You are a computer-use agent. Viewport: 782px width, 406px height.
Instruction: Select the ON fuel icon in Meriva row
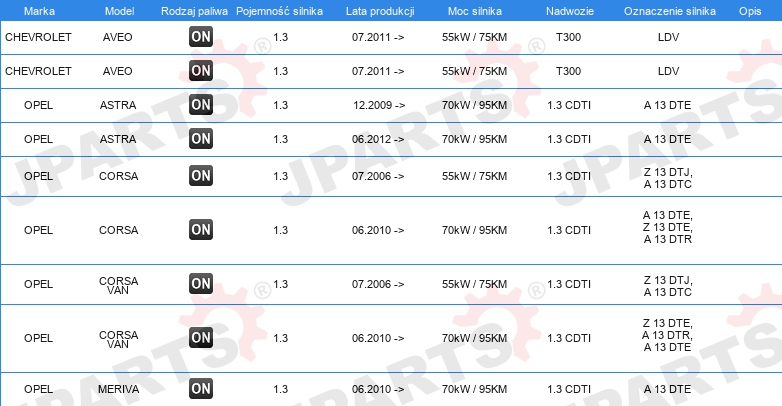pos(201,389)
